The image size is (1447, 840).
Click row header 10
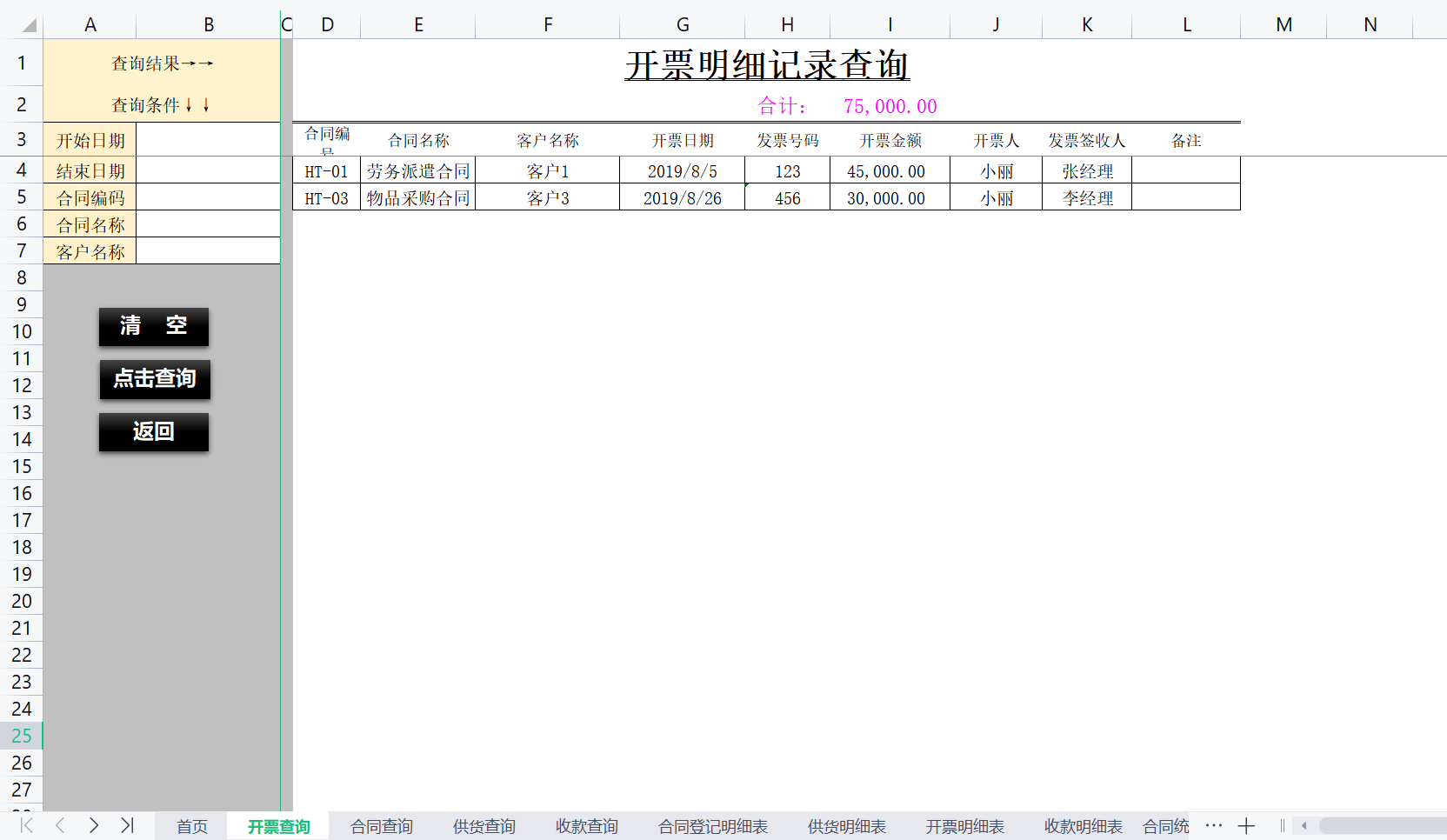click(x=22, y=331)
